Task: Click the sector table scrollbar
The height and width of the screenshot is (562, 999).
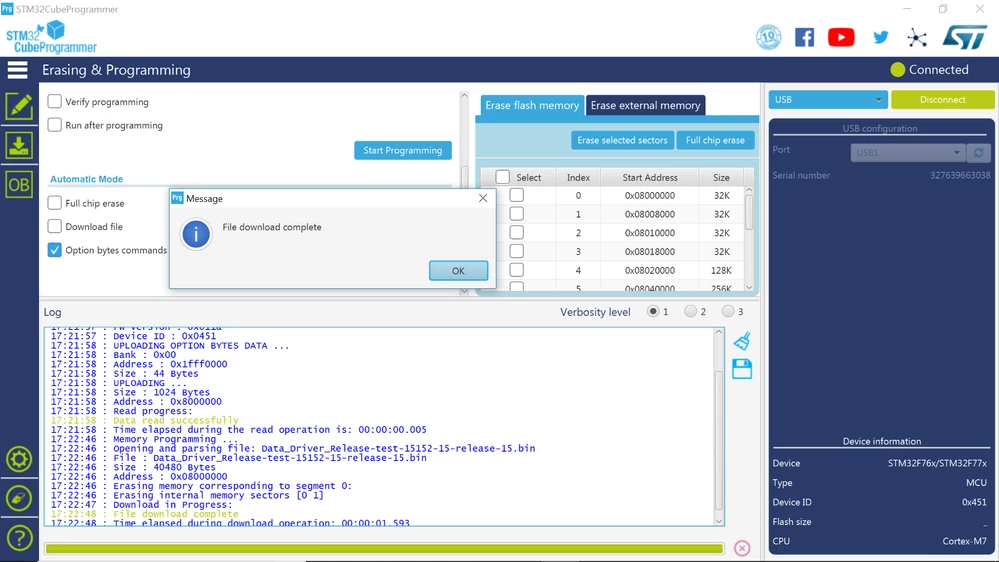Action: click(749, 212)
